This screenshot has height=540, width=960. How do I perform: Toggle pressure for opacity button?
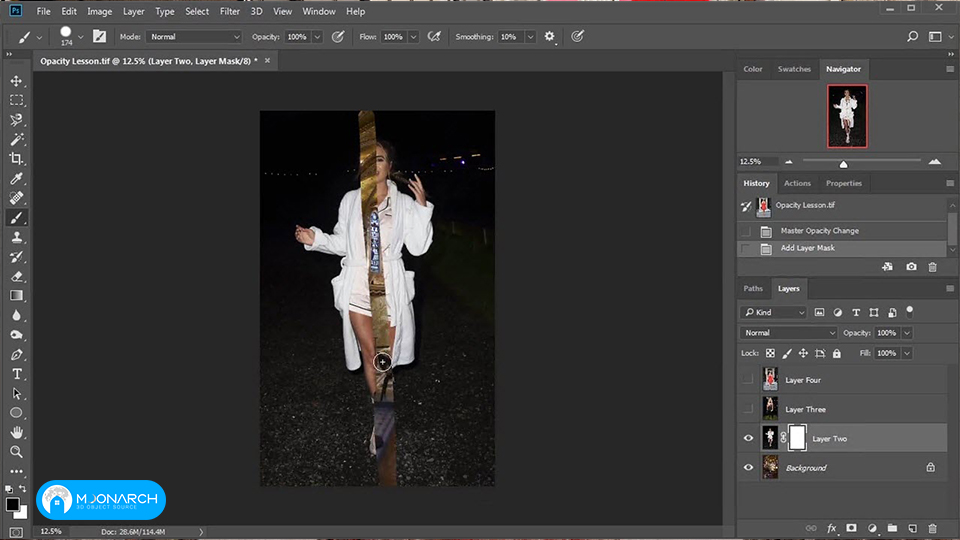click(337, 37)
